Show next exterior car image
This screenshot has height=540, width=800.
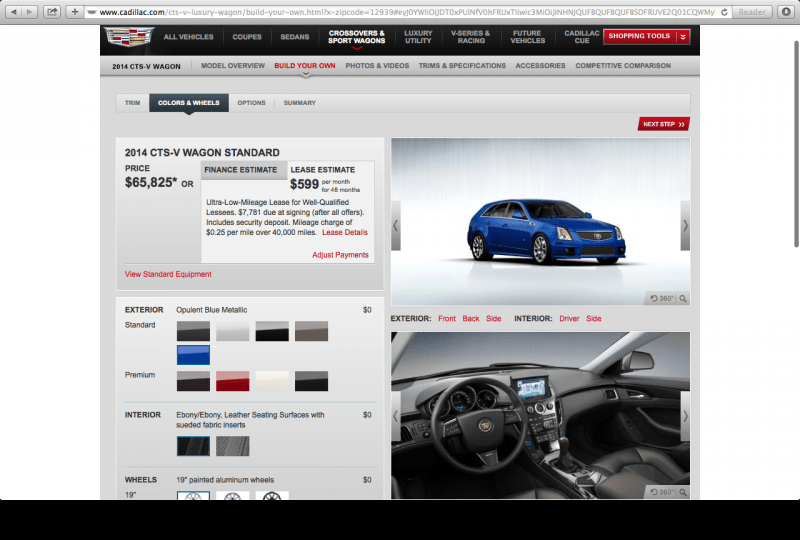[685, 226]
